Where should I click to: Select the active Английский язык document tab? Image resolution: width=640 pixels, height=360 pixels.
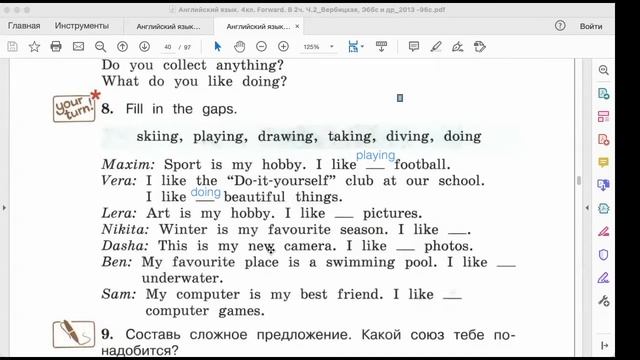click(258, 27)
